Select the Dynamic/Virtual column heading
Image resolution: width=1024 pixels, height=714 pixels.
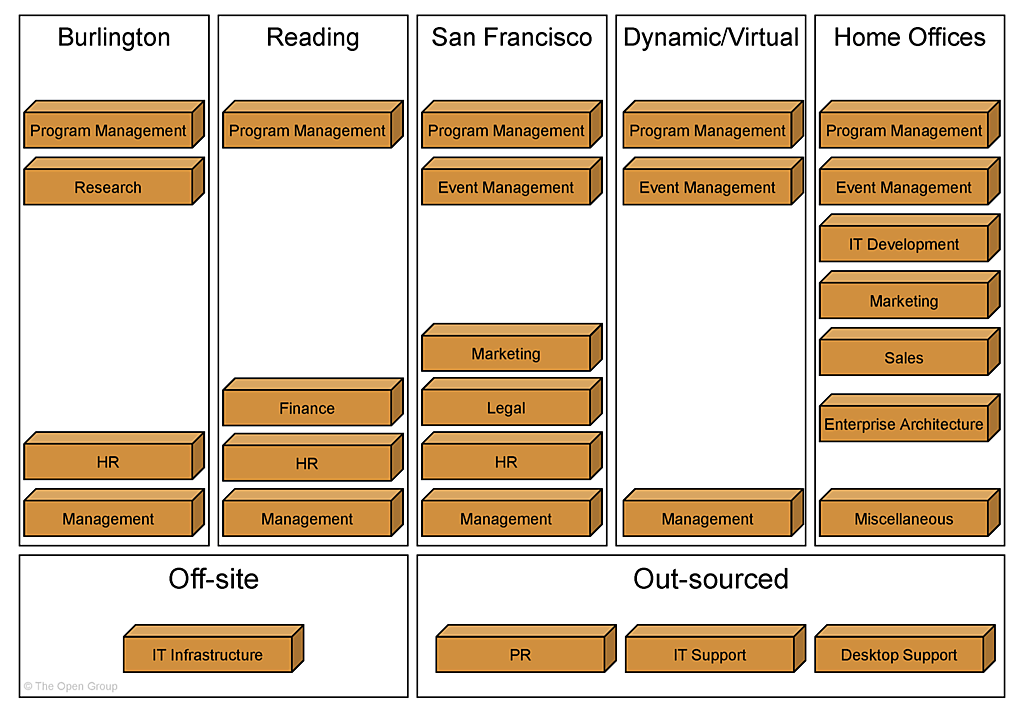pos(711,38)
